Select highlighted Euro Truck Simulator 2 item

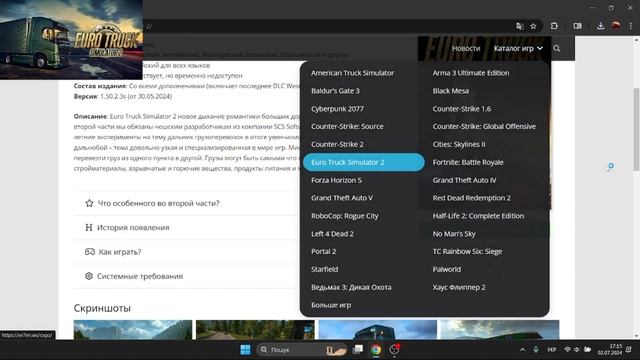coord(364,162)
